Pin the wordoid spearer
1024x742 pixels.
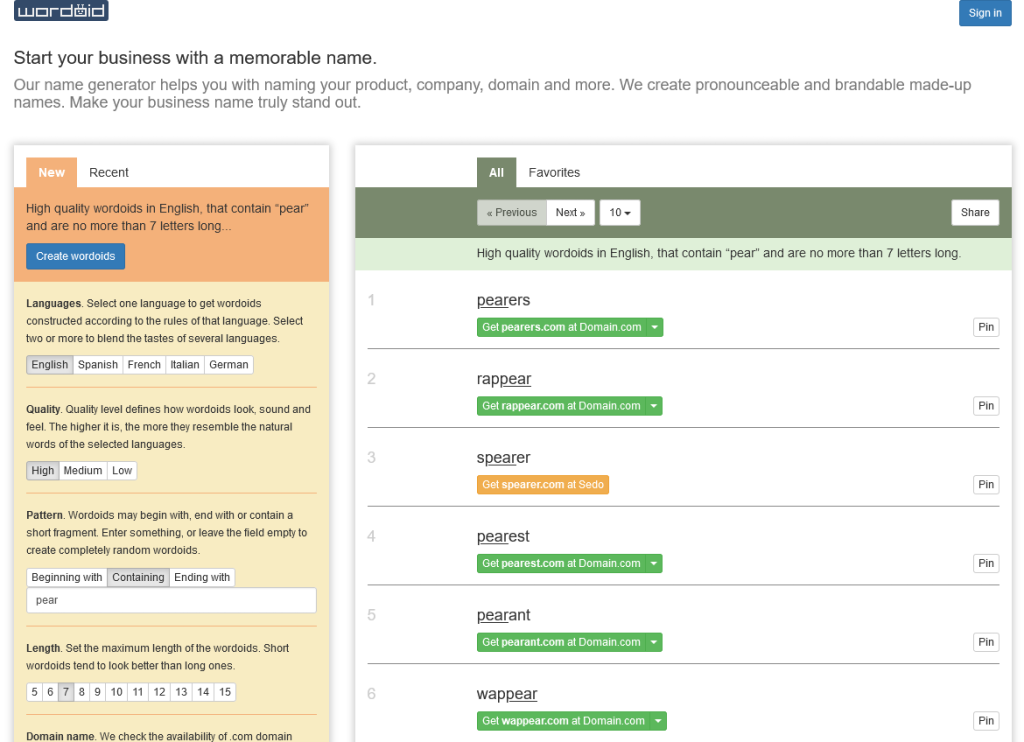point(986,485)
